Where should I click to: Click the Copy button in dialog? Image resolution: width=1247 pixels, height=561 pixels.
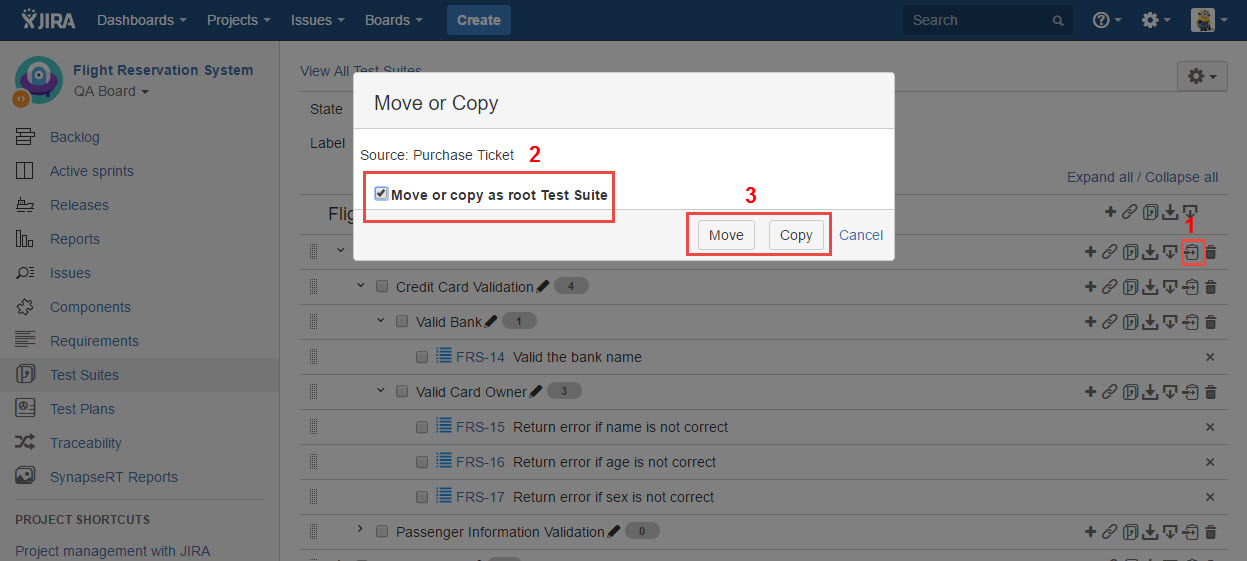[x=796, y=235]
